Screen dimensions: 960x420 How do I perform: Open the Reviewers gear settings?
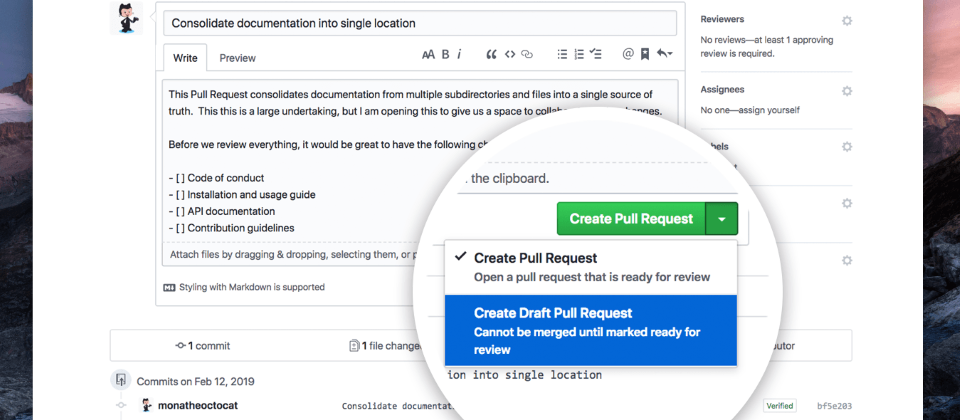[847, 21]
